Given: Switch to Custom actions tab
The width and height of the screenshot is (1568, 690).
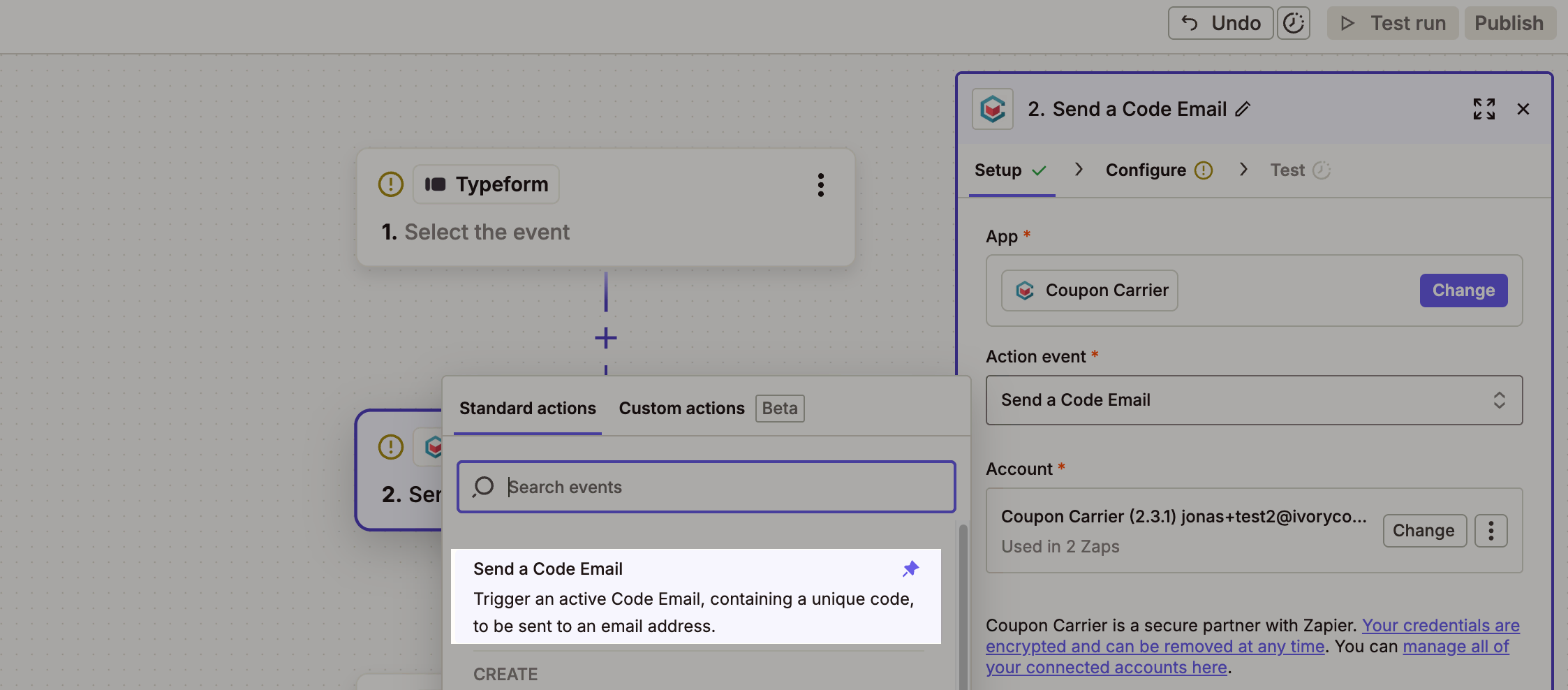Looking at the screenshot, I should (681, 409).
